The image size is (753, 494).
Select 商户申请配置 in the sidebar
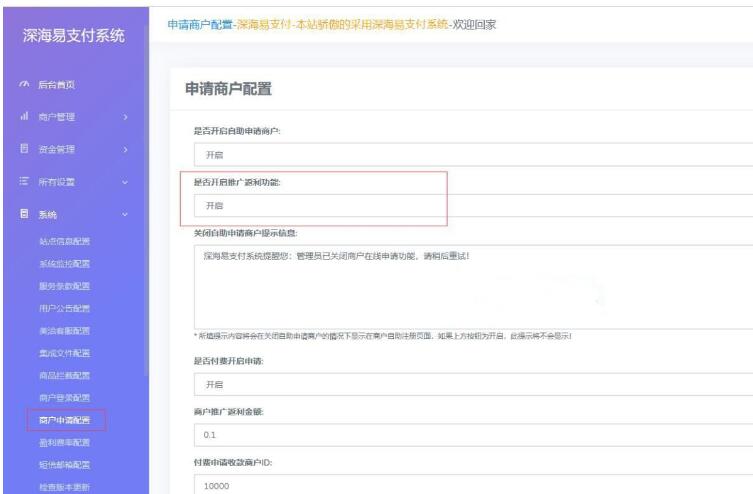click(64, 420)
